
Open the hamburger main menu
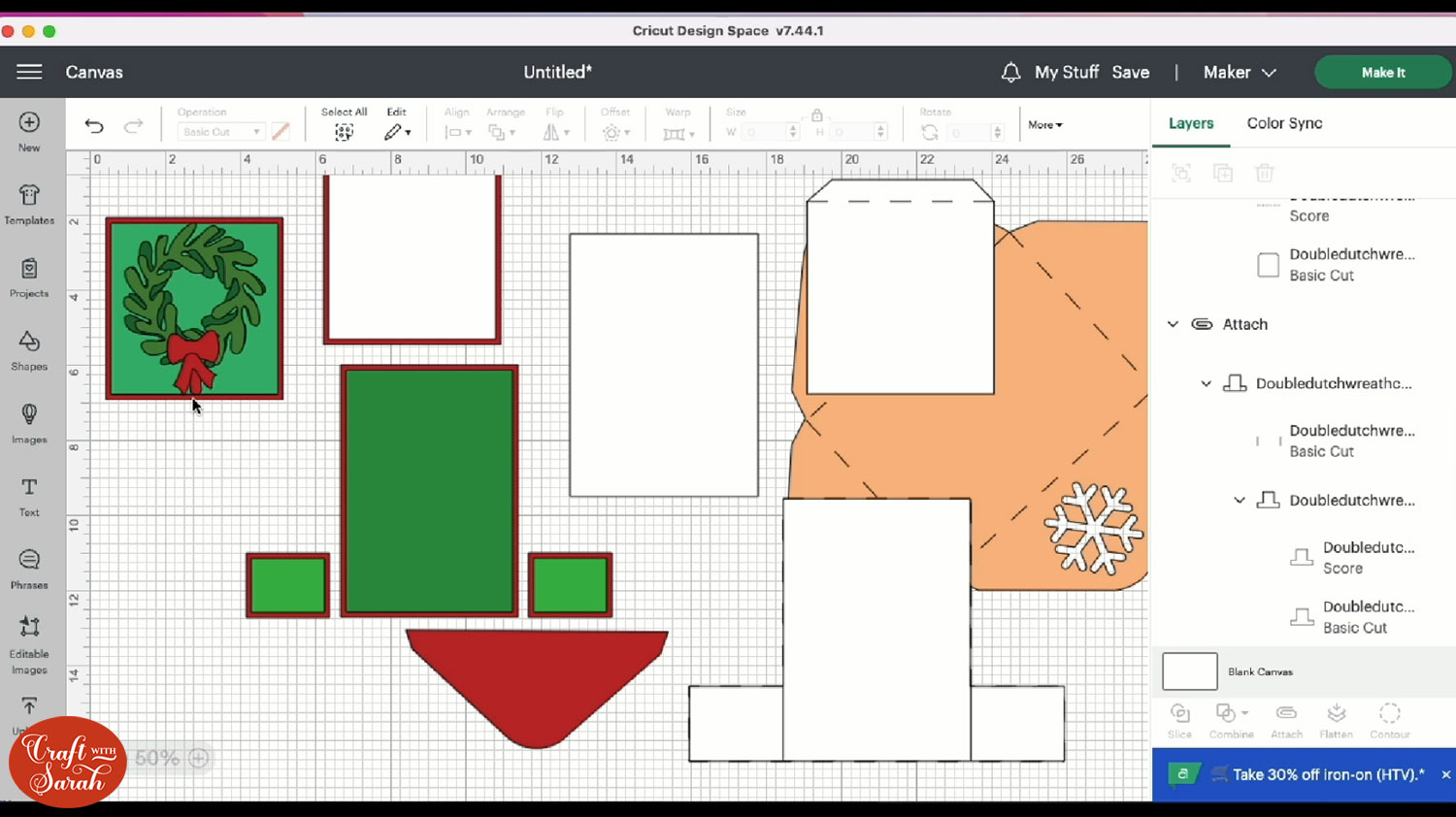[29, 72]
